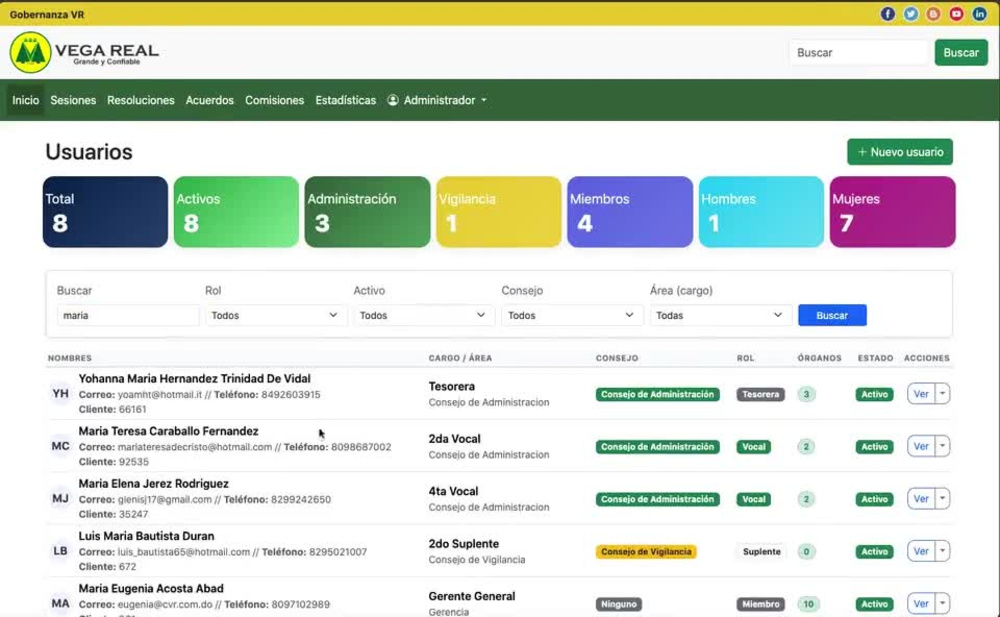Click the órganos count 10 badge
Screen dimensions: 1000x617
[808, 604]
